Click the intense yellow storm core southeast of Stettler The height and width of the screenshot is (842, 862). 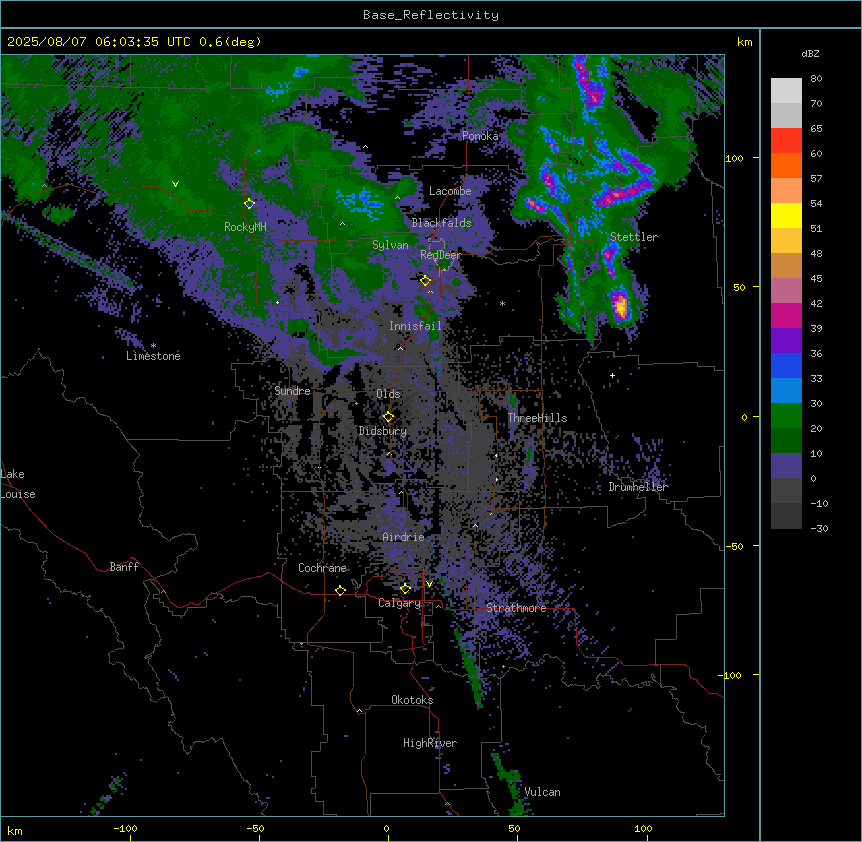point(620,306)
